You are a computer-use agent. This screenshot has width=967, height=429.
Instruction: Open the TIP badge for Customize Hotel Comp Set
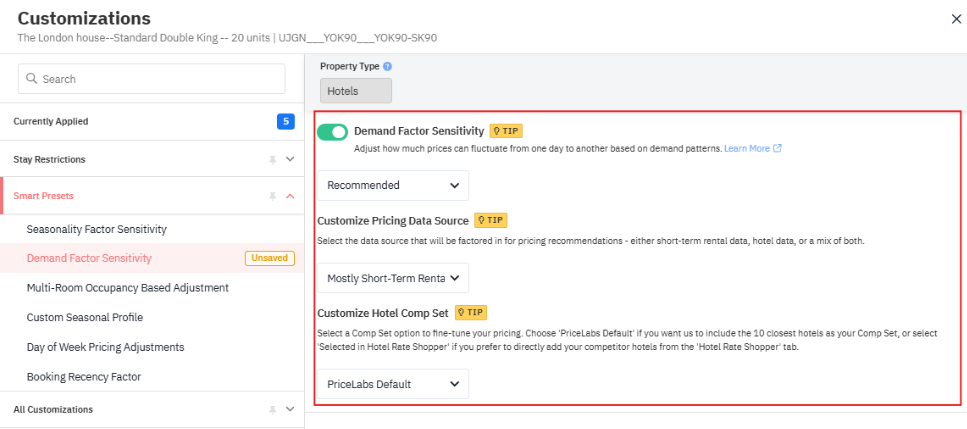[x=471, y=312]
